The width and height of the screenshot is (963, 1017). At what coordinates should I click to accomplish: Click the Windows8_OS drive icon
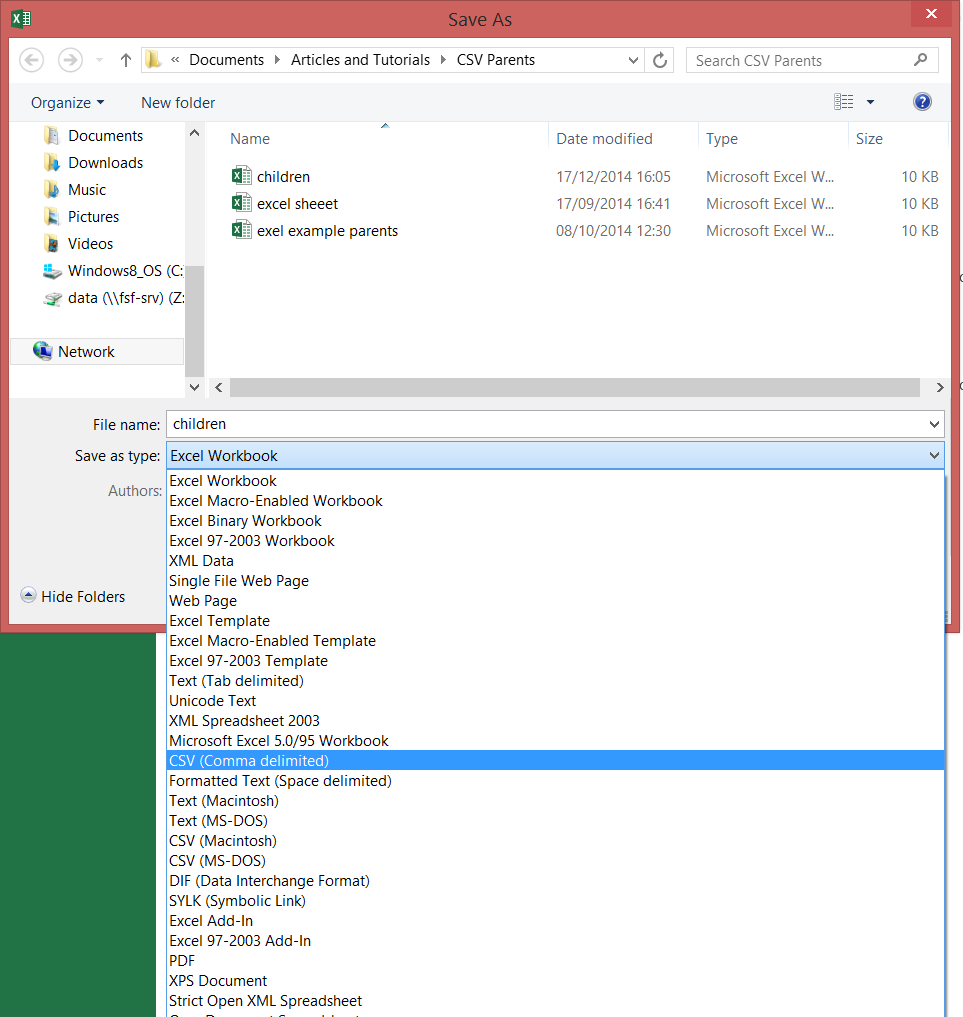[x=52, y=271]
